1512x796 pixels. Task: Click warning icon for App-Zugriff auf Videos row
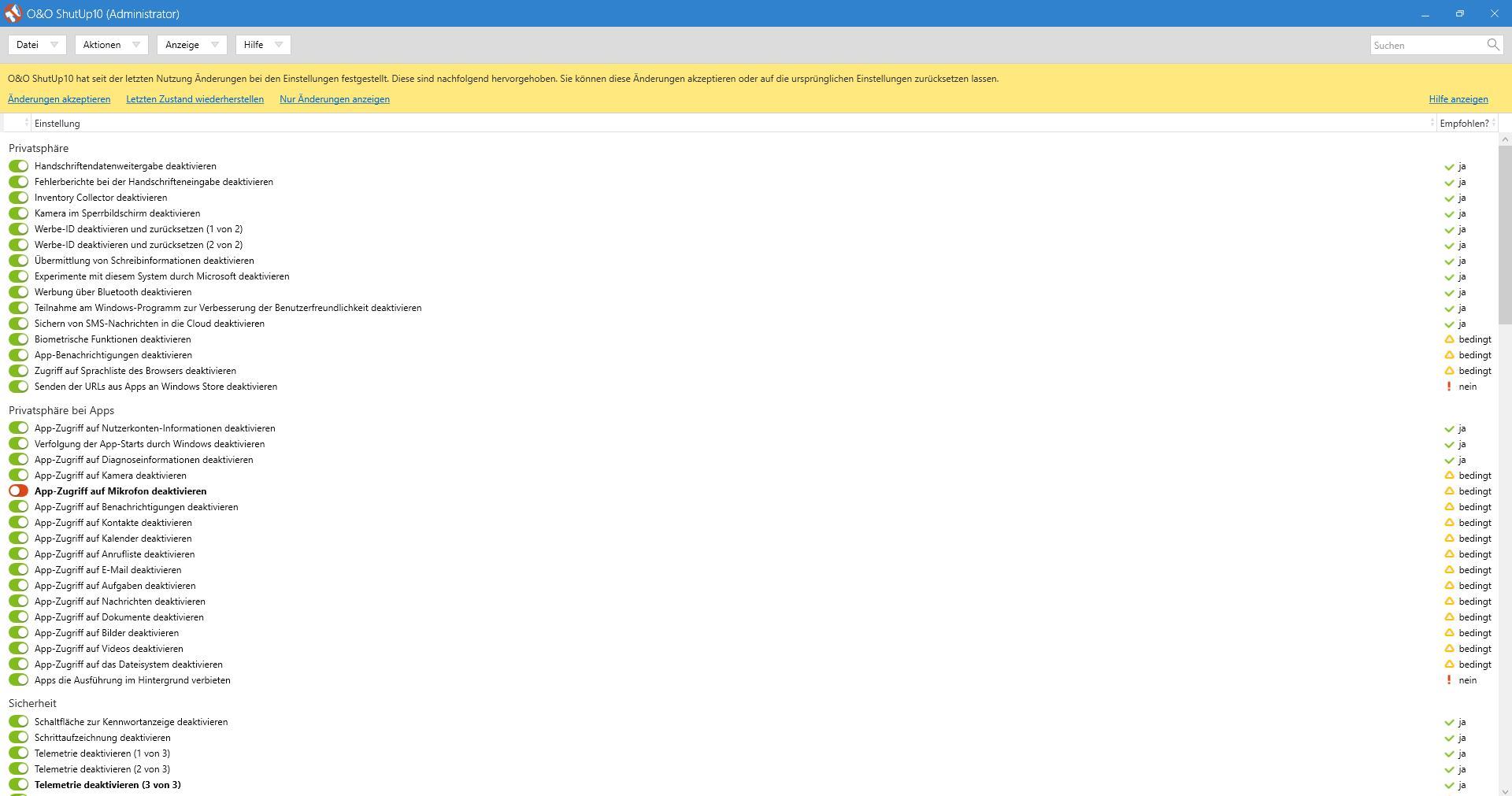click(x=1449, y=649)
